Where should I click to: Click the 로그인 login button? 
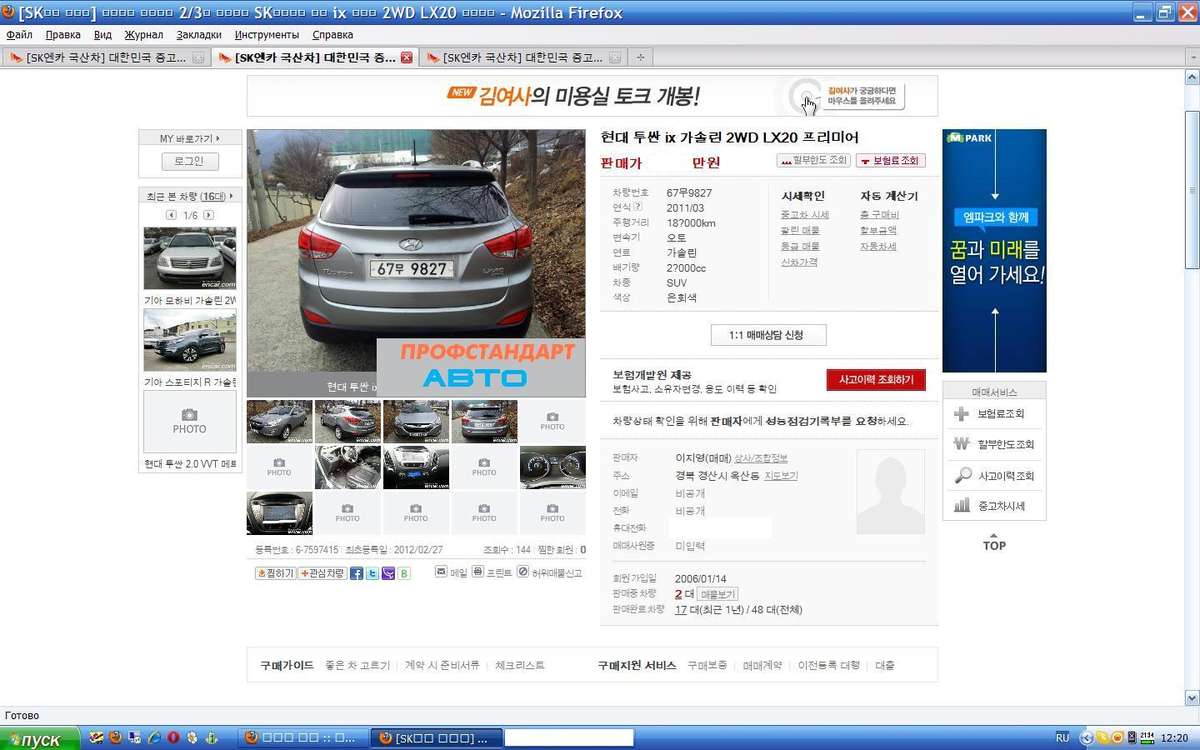(190, 161)
